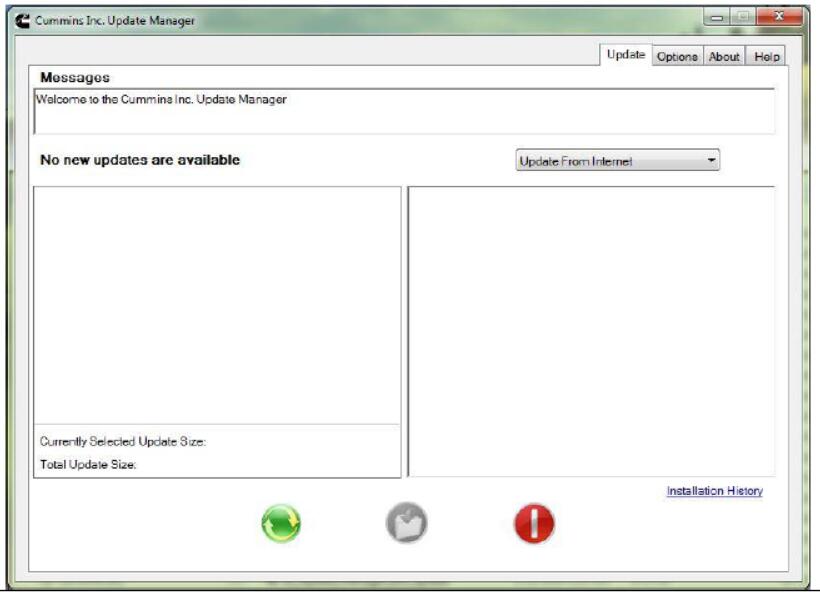Click the 'Messages' heading
This screenshot has width=820, height=592.
click(75, 77)
